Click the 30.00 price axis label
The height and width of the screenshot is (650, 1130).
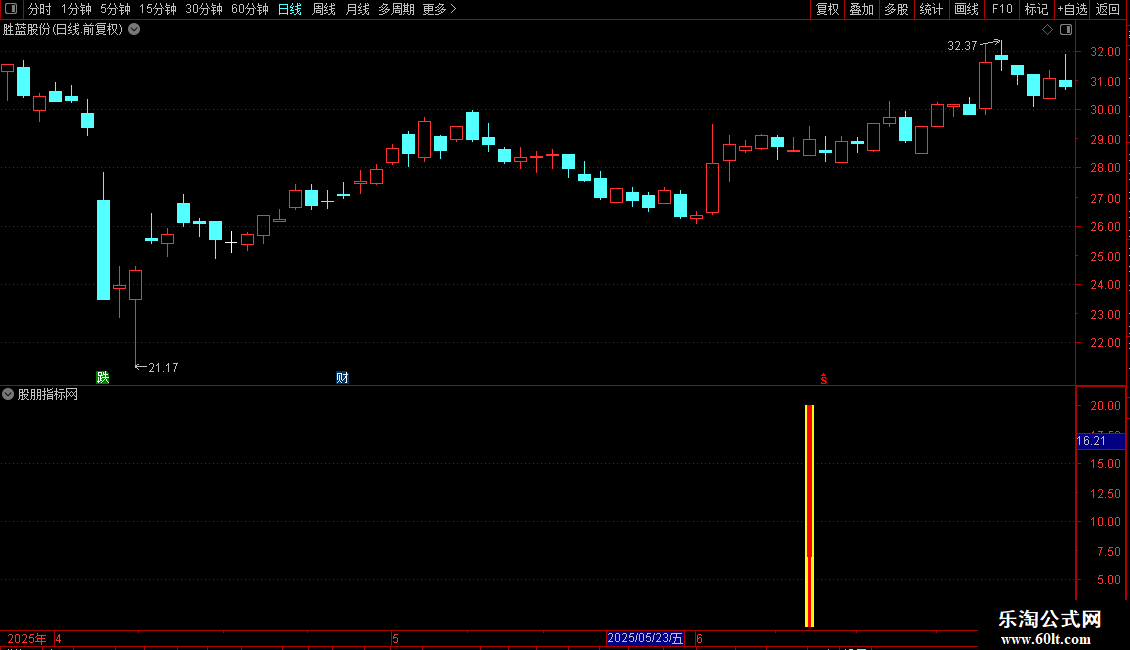(1105, 110)
